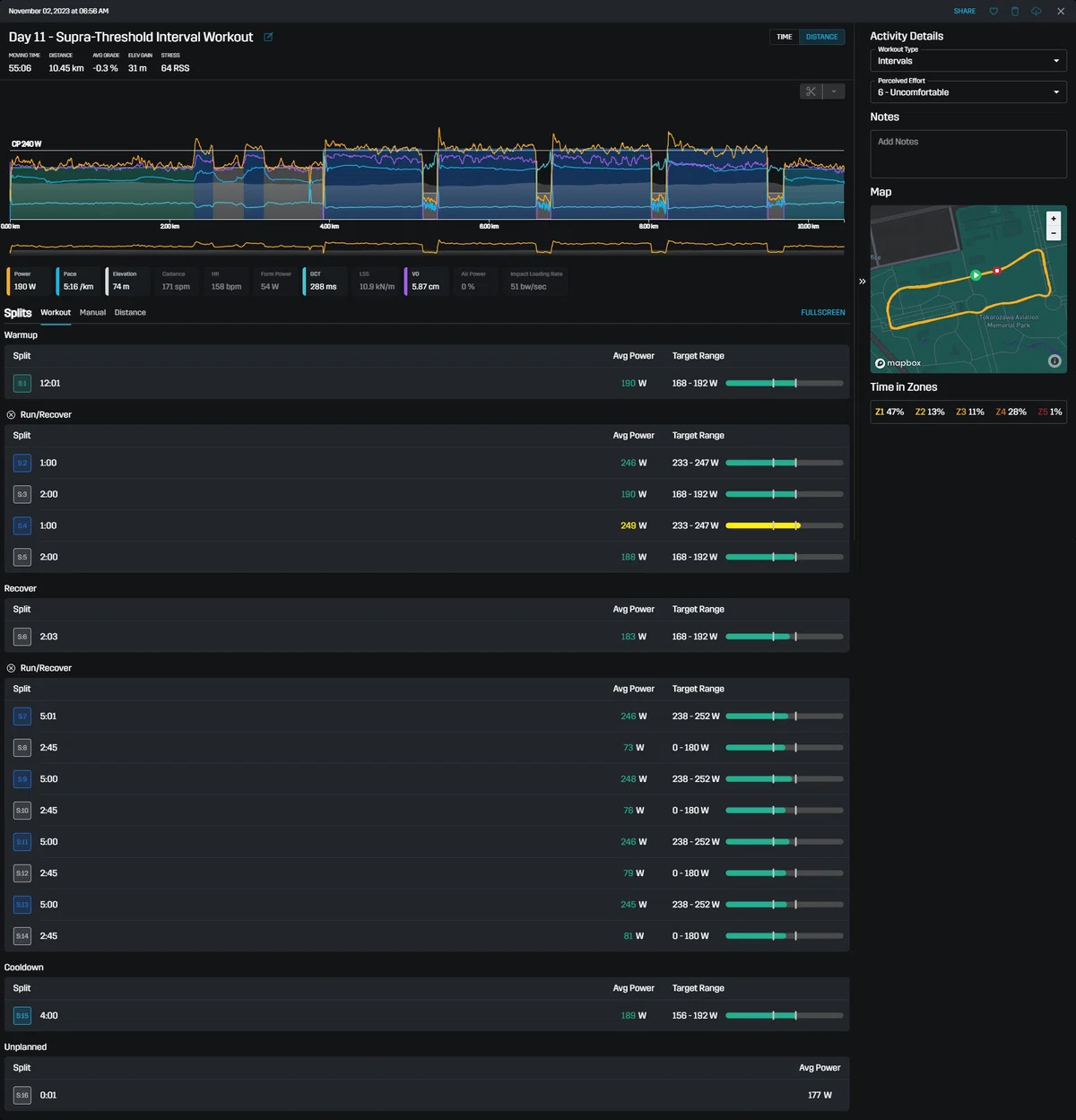
Task: Click the edit title icon beside workout name
Action: coord(268,37)
